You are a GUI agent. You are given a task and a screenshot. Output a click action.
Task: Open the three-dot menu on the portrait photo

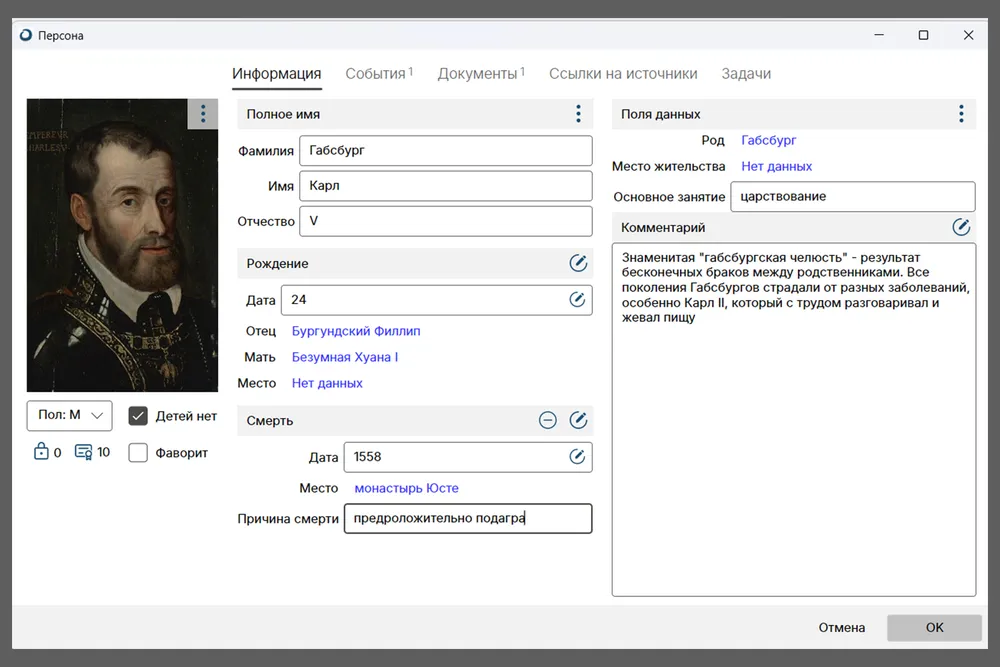[x=203, y=114]
